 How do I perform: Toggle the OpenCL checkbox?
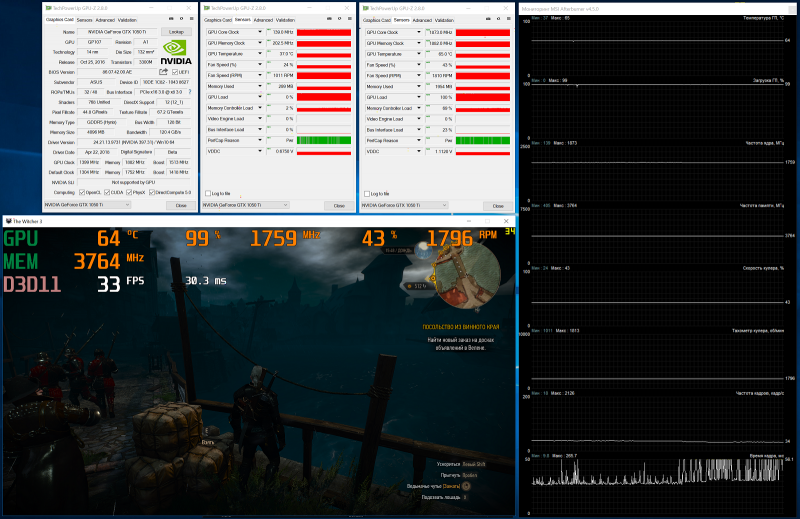(82, 192)
